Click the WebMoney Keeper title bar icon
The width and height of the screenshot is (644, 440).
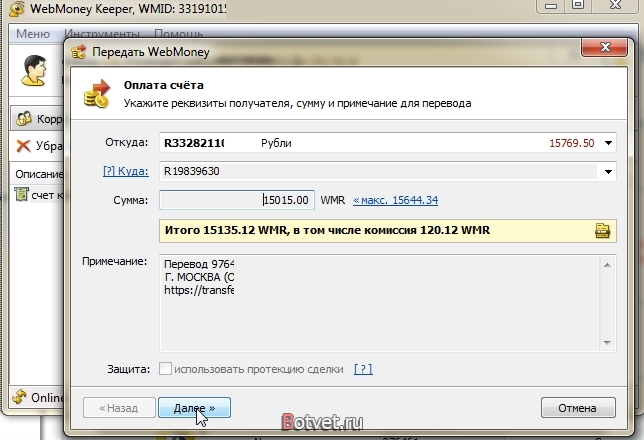click(x=16, y=9)
